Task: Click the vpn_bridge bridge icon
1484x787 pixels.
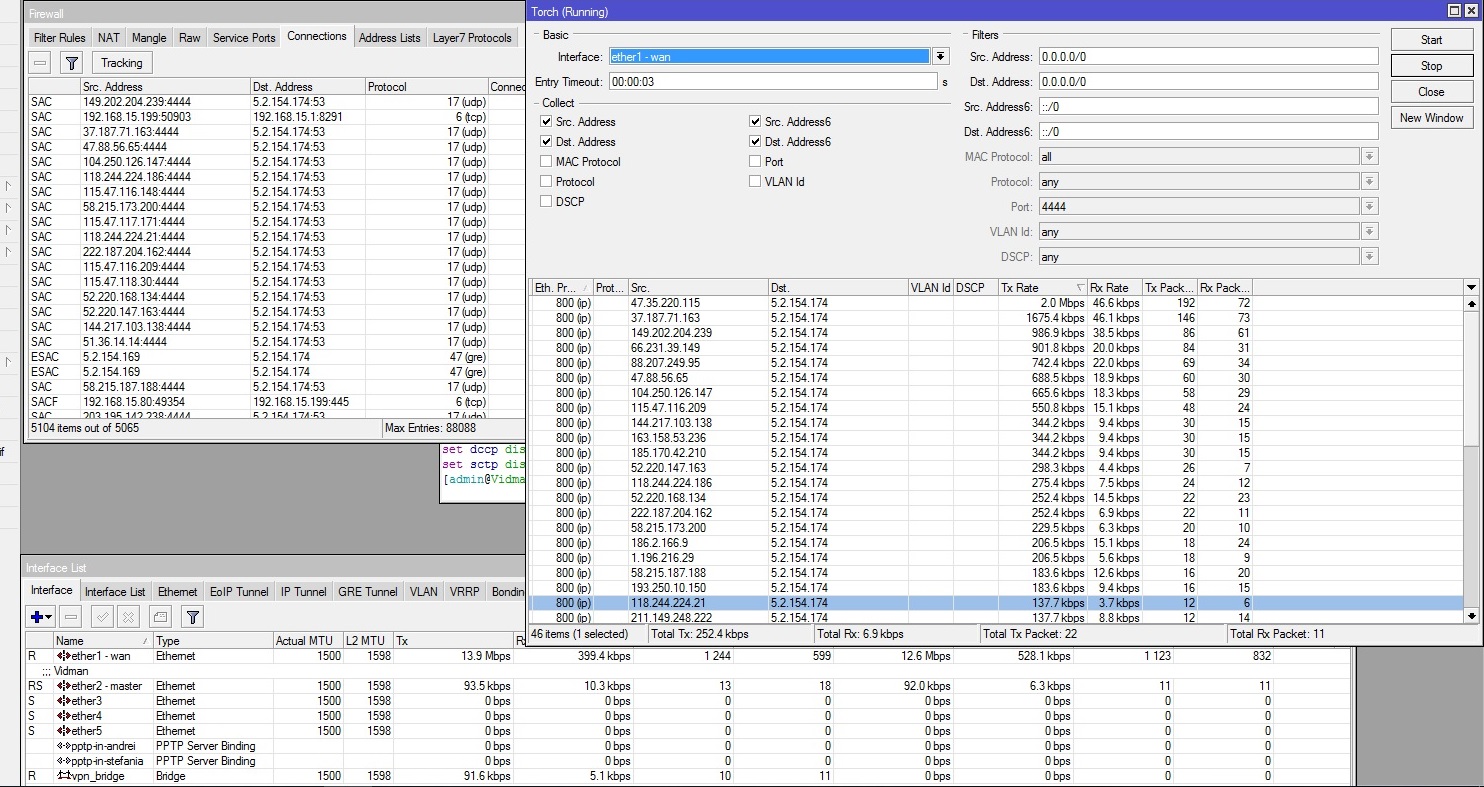Action: 63,776
